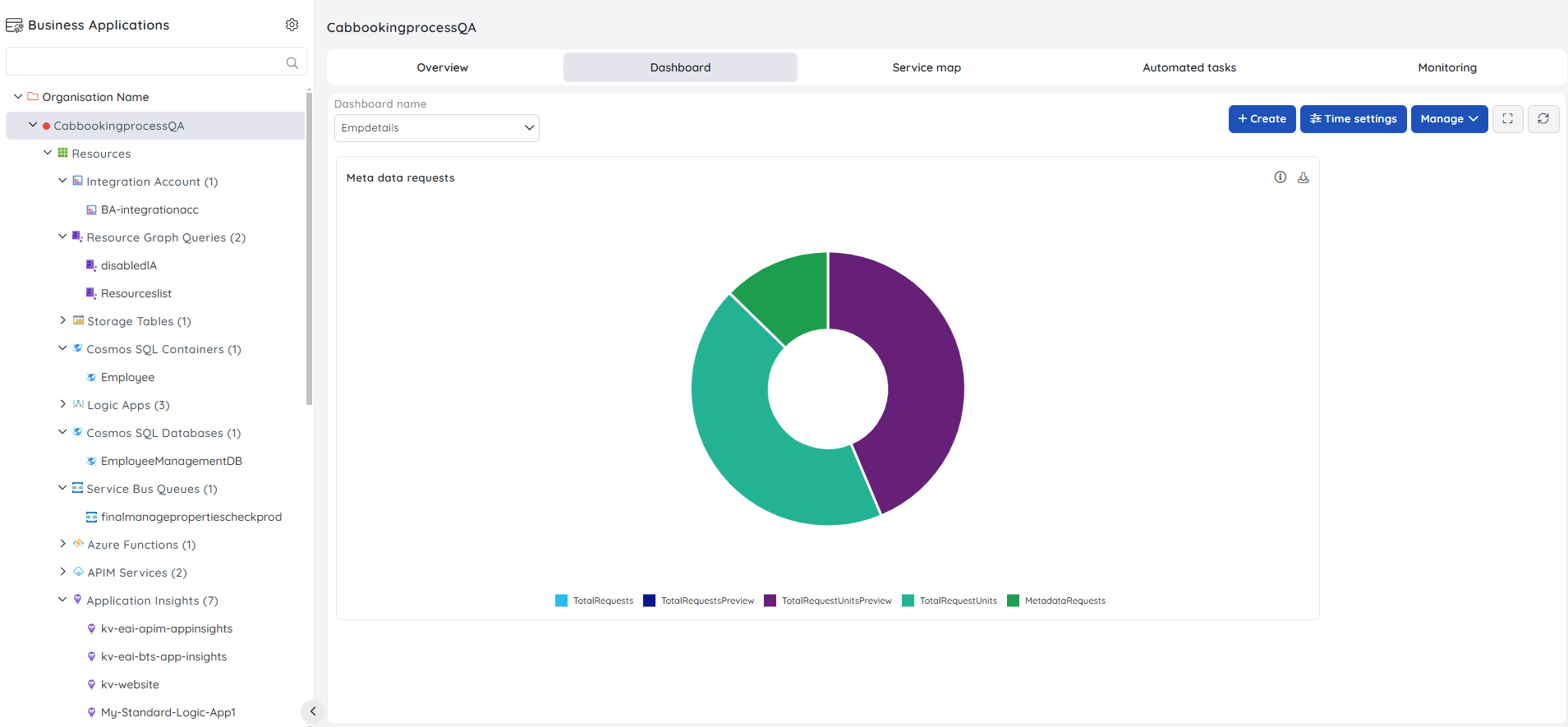Click the Integration Account group icon
Viewport: 1568px width, 727px height.
[77, 181]
